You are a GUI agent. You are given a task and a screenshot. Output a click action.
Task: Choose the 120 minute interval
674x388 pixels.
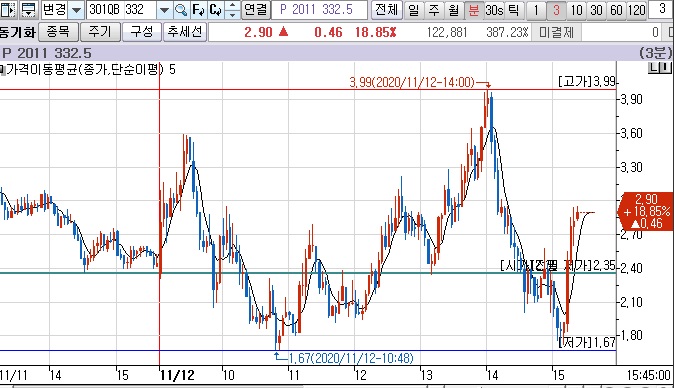pos(637,10)
